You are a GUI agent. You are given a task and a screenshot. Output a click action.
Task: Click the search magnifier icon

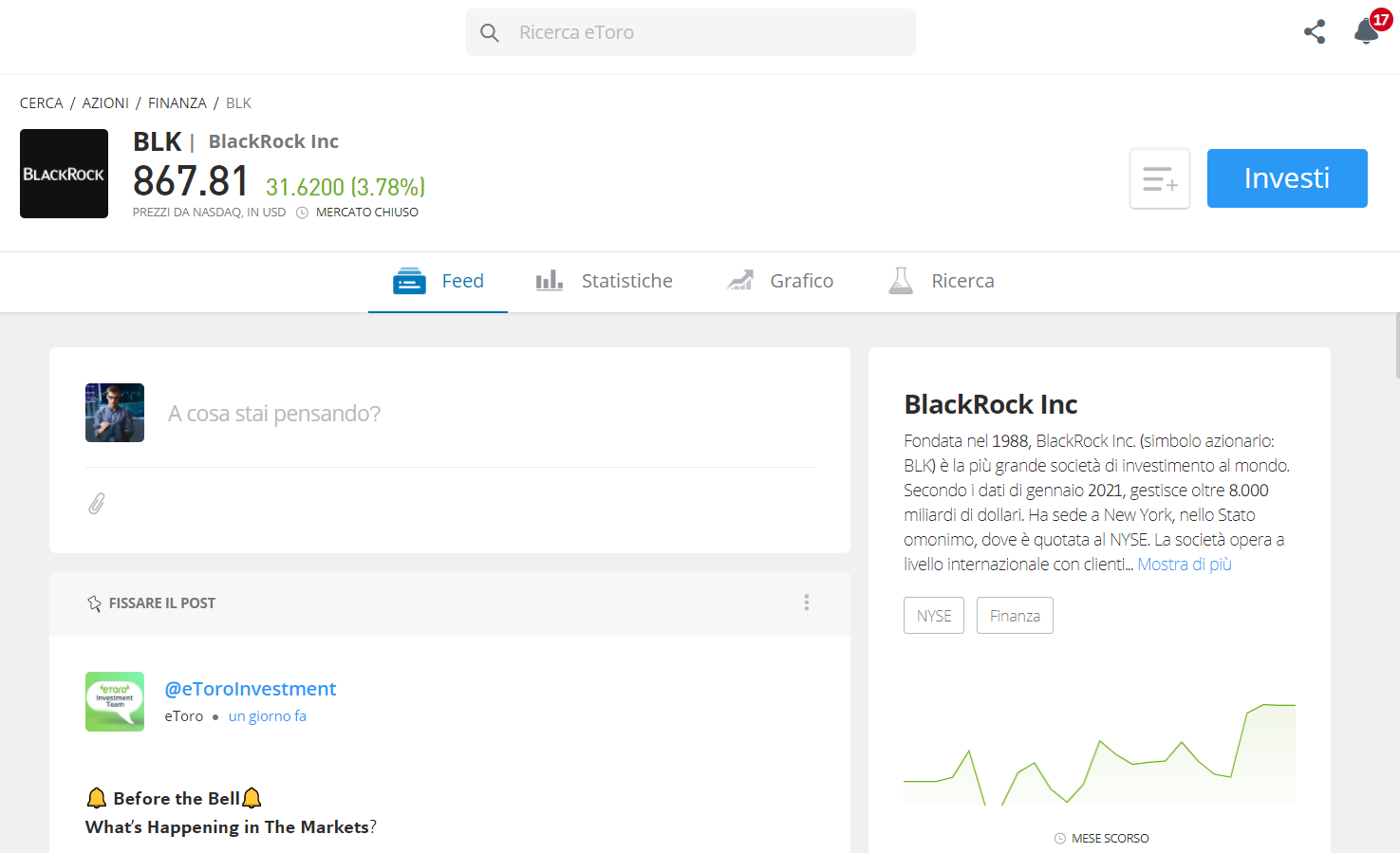coord(490,33)
